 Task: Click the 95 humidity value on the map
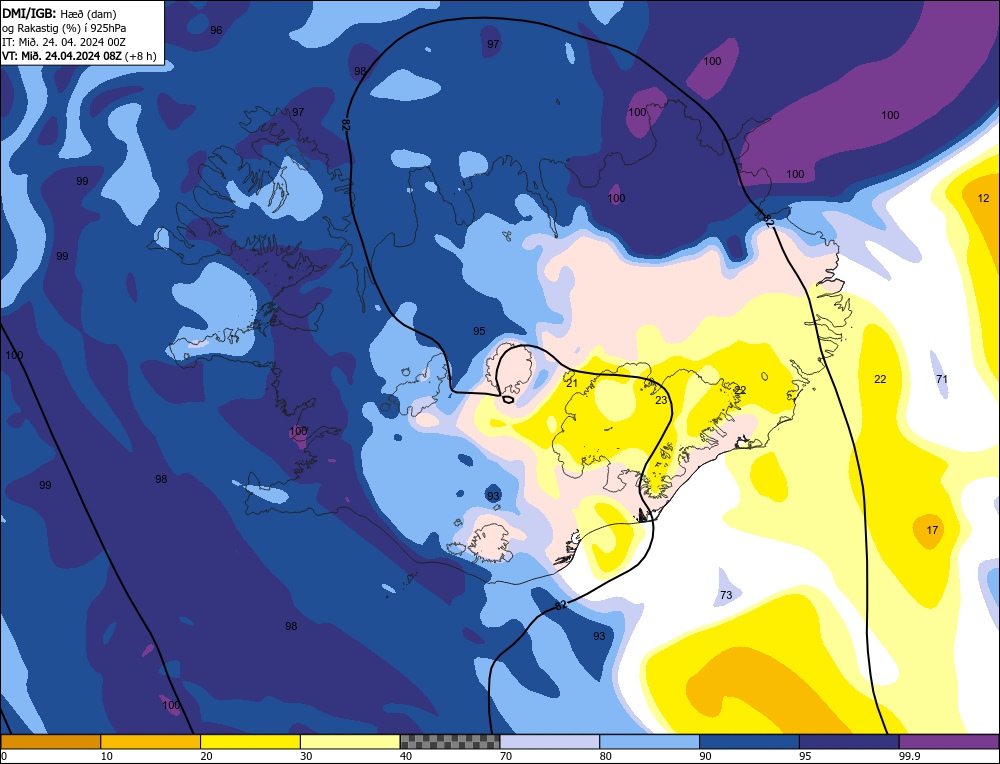pos(479,331)
